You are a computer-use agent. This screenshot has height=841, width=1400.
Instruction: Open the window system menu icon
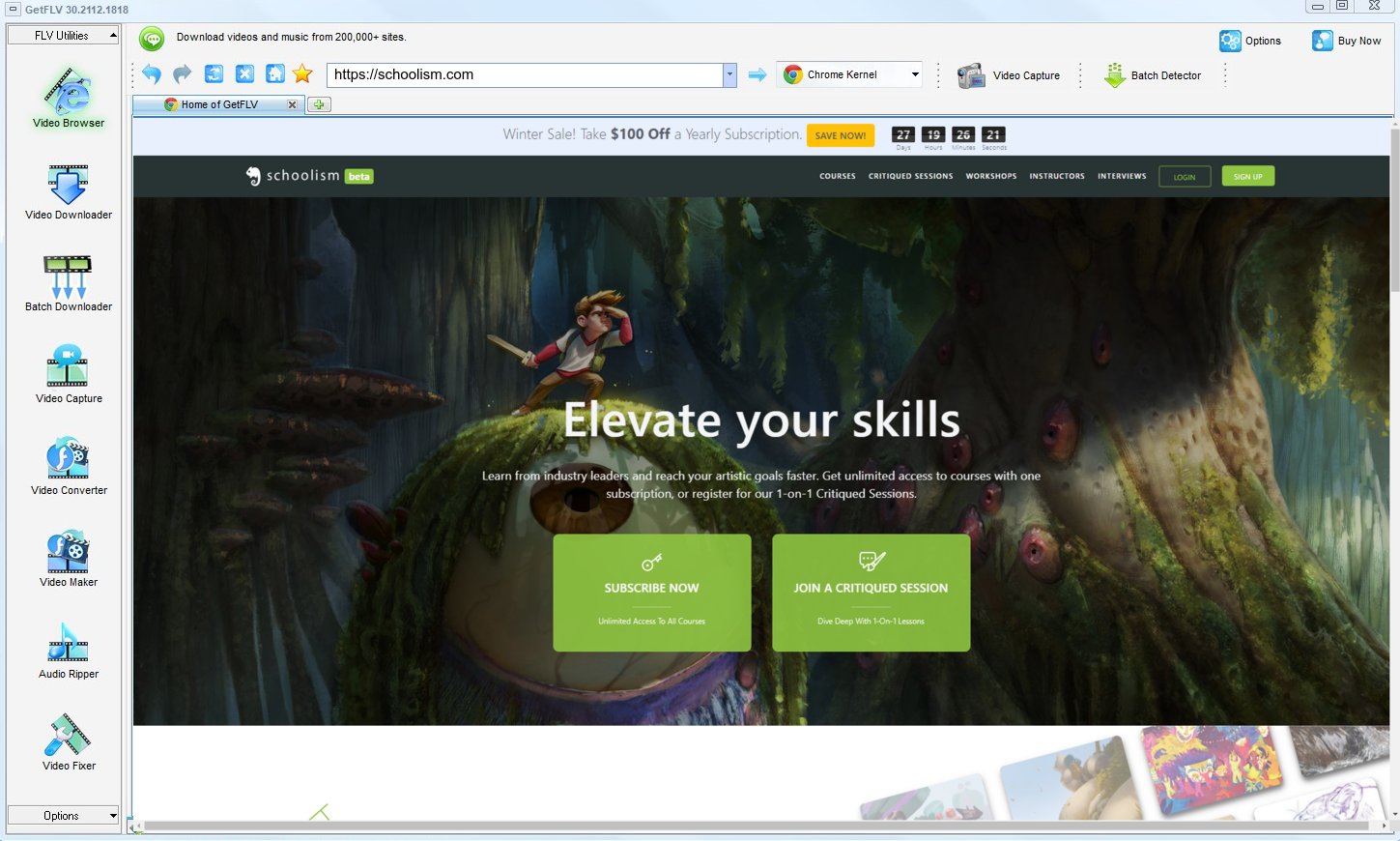click(13, 9)
